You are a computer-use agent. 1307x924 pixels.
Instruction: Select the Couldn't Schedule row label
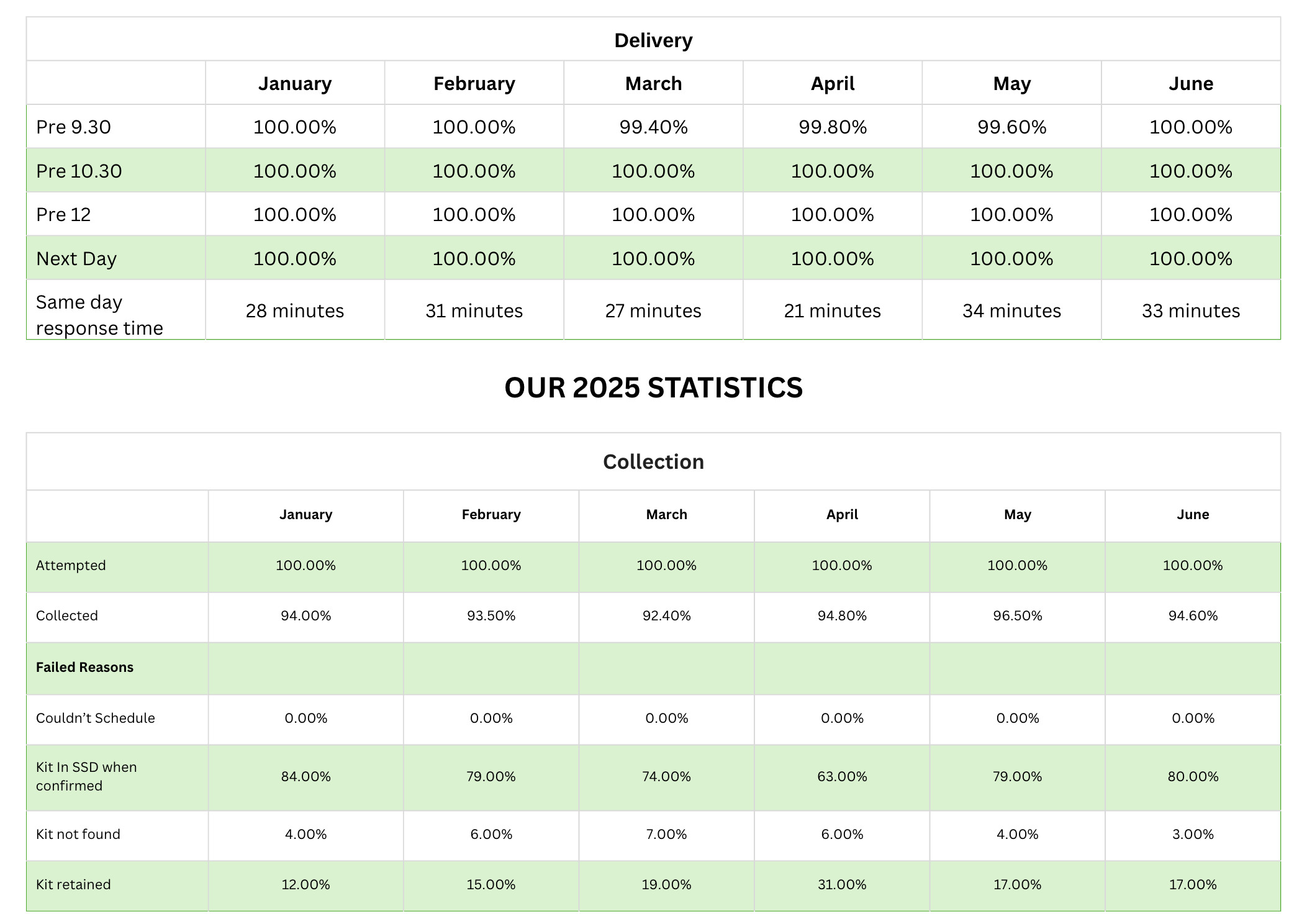click(96, 718)
